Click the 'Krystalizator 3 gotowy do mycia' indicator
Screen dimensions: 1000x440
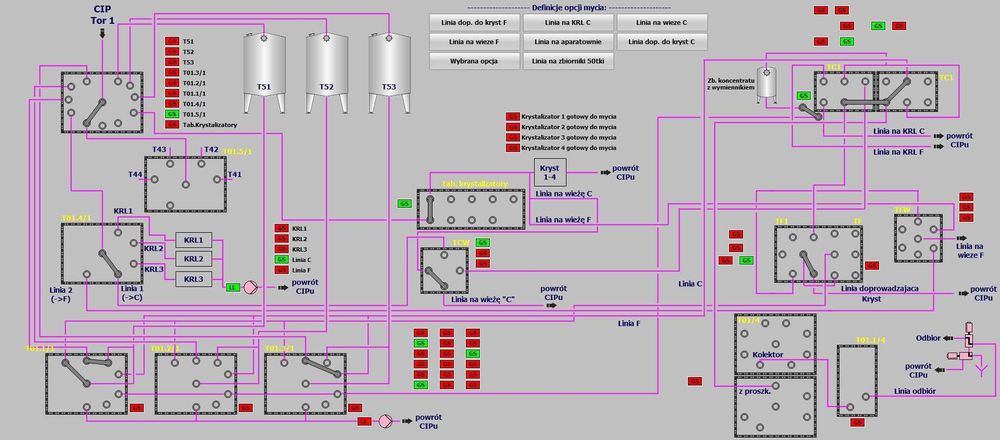513,137
